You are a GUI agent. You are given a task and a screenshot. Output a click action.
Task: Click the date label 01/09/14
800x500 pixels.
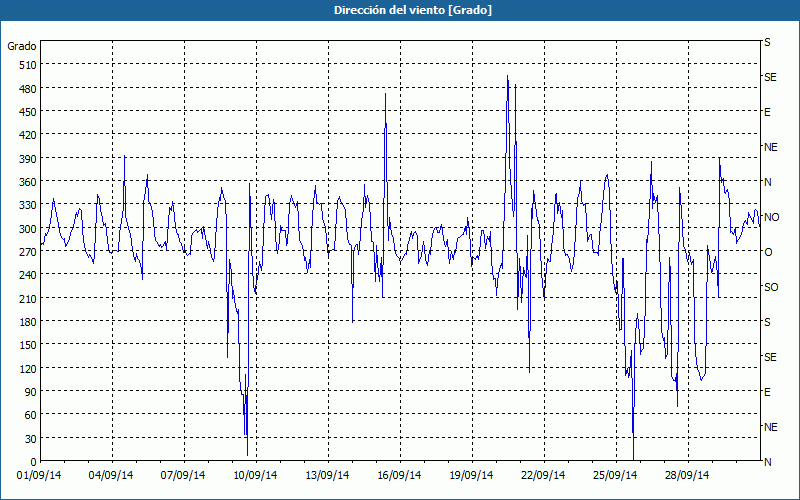39,475
